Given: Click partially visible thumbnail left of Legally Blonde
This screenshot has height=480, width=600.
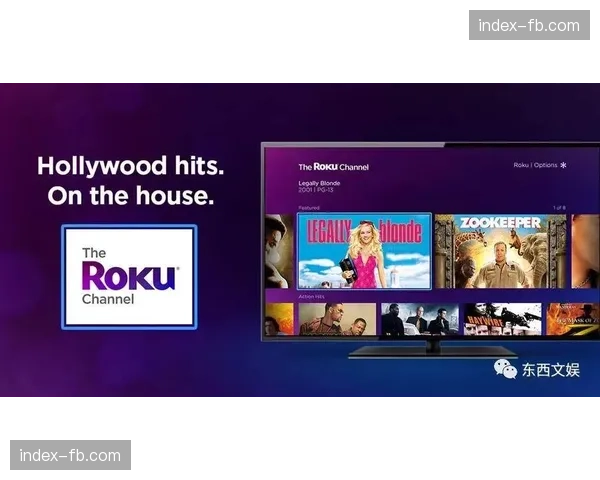Looking at the screenshot, I should tap(278, 251).
